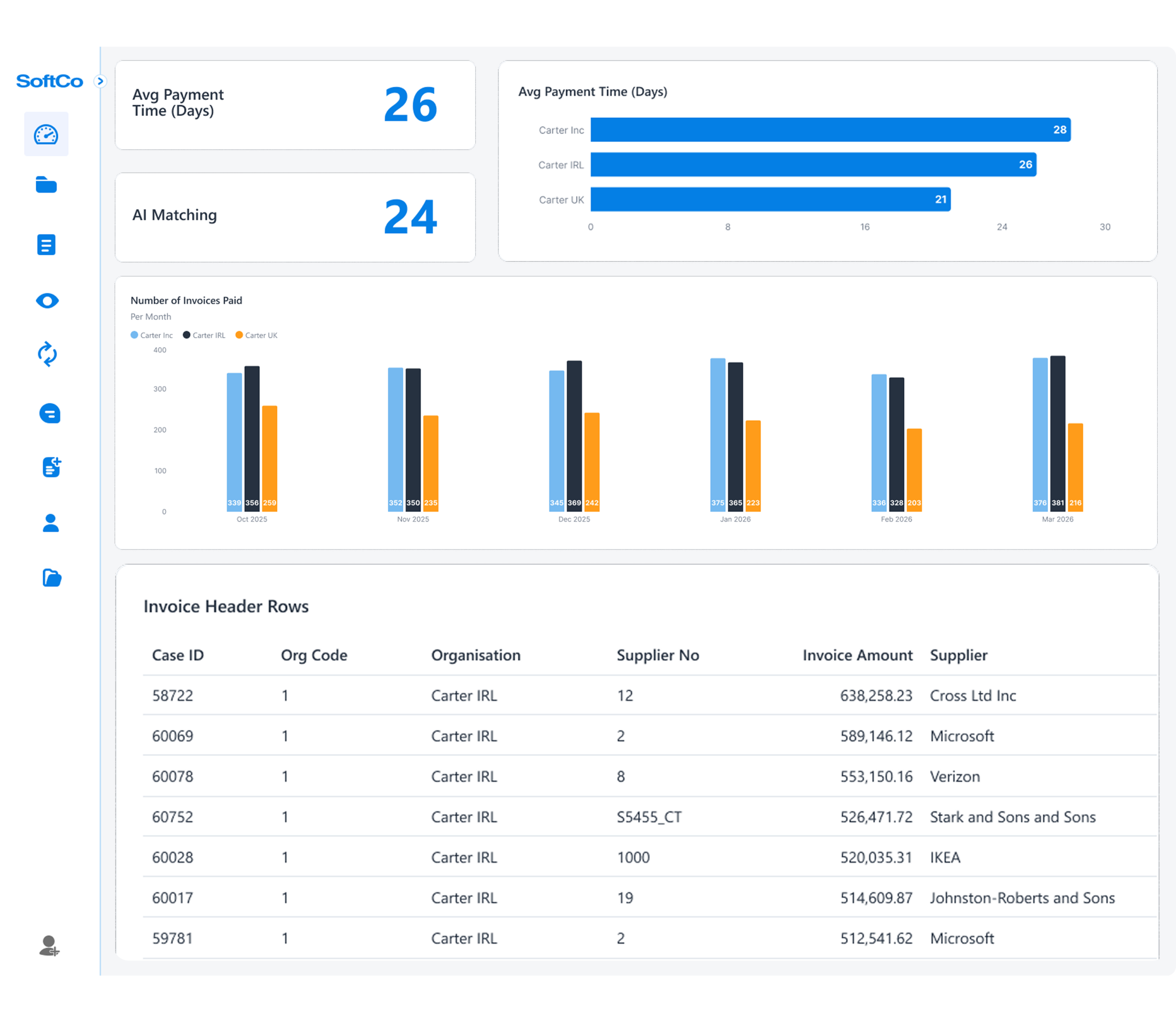The width and height of the screenshot is (1176, 1023).
Task: Open the Dashboard via the speedometer icon
Action: [x=46, y=134]
